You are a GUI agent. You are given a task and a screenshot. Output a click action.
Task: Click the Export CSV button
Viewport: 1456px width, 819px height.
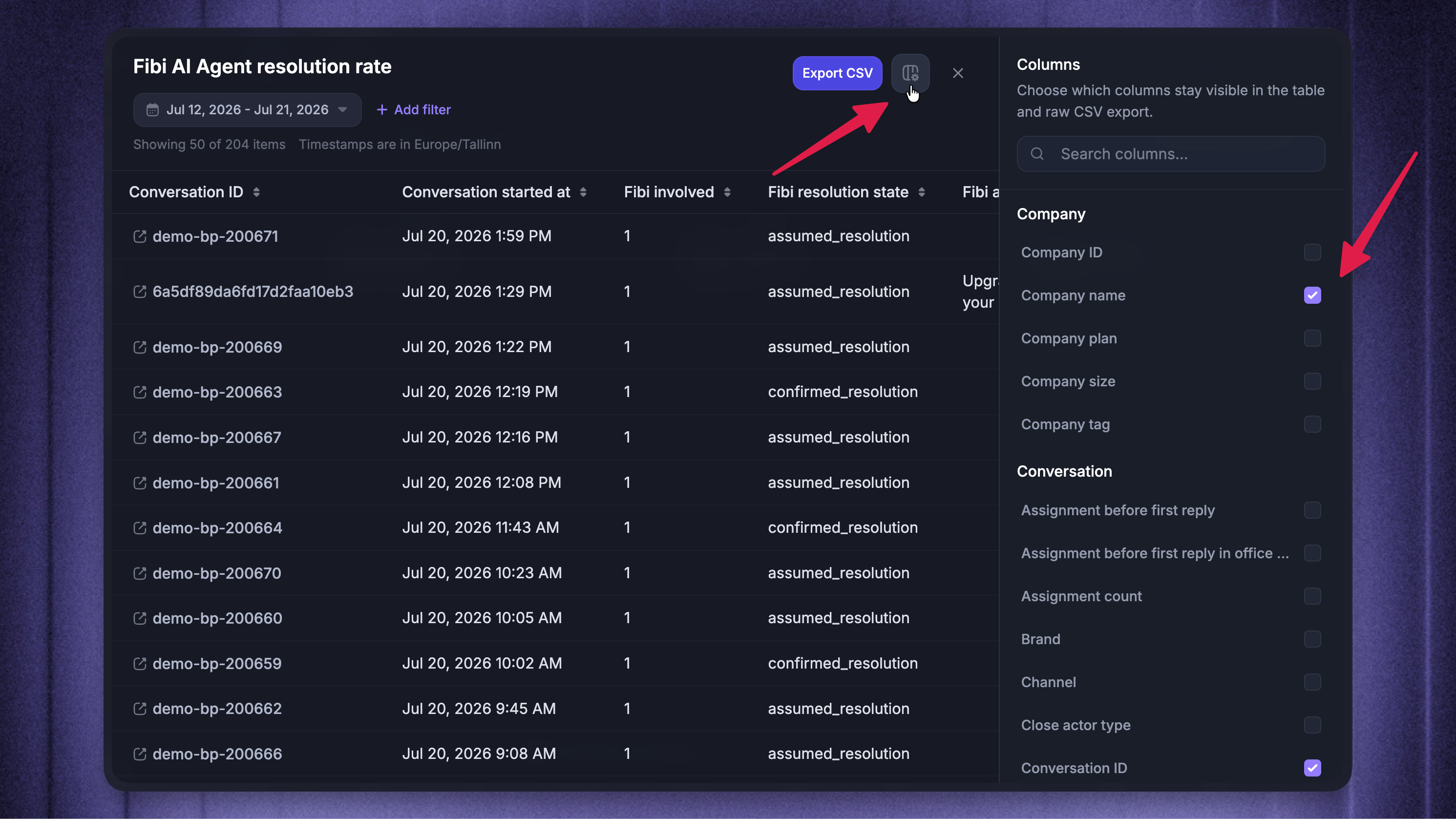pyautogui.click(x=837, y=73)
